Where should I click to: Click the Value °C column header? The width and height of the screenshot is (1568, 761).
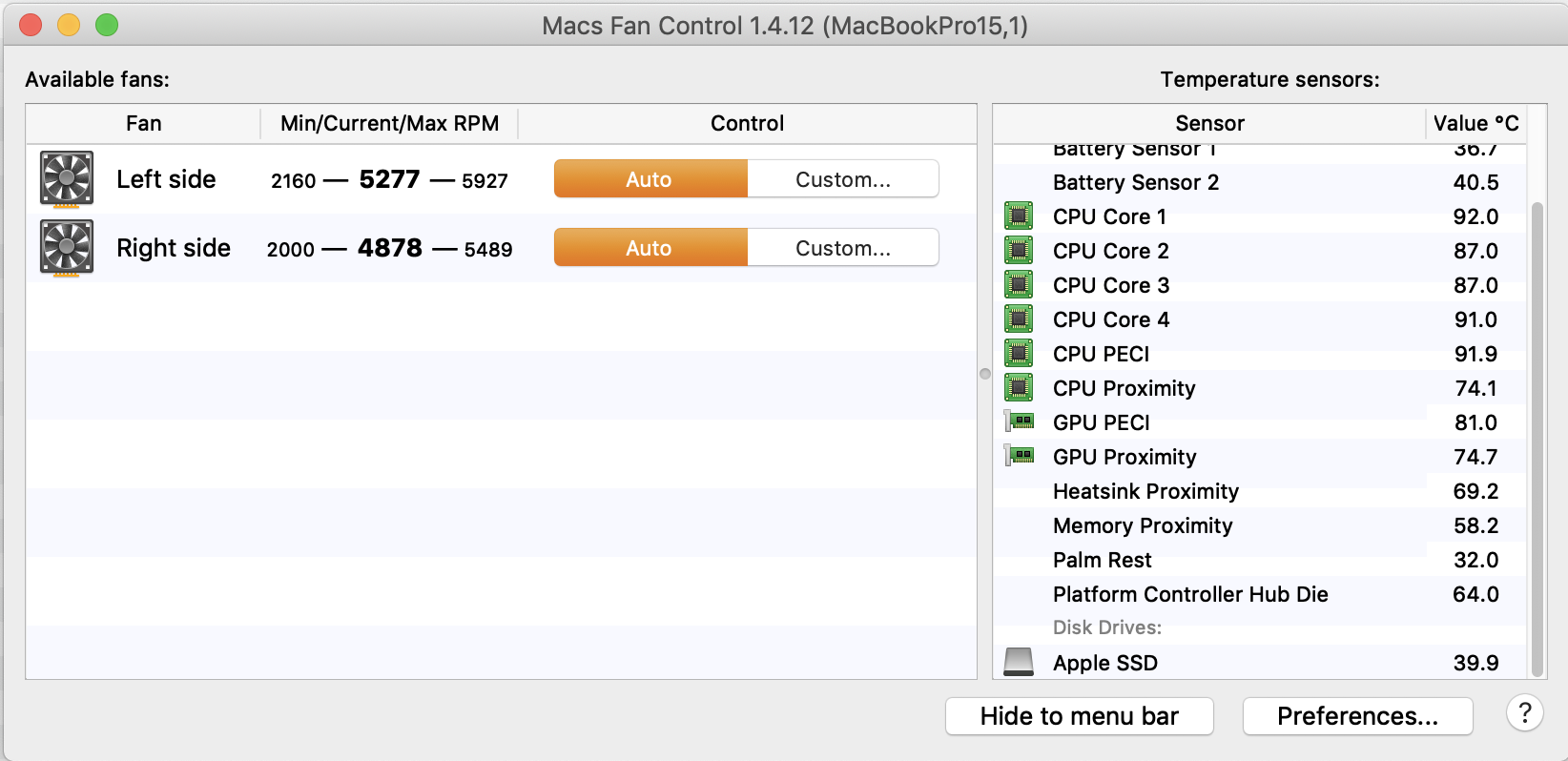tap(1475, 123)
